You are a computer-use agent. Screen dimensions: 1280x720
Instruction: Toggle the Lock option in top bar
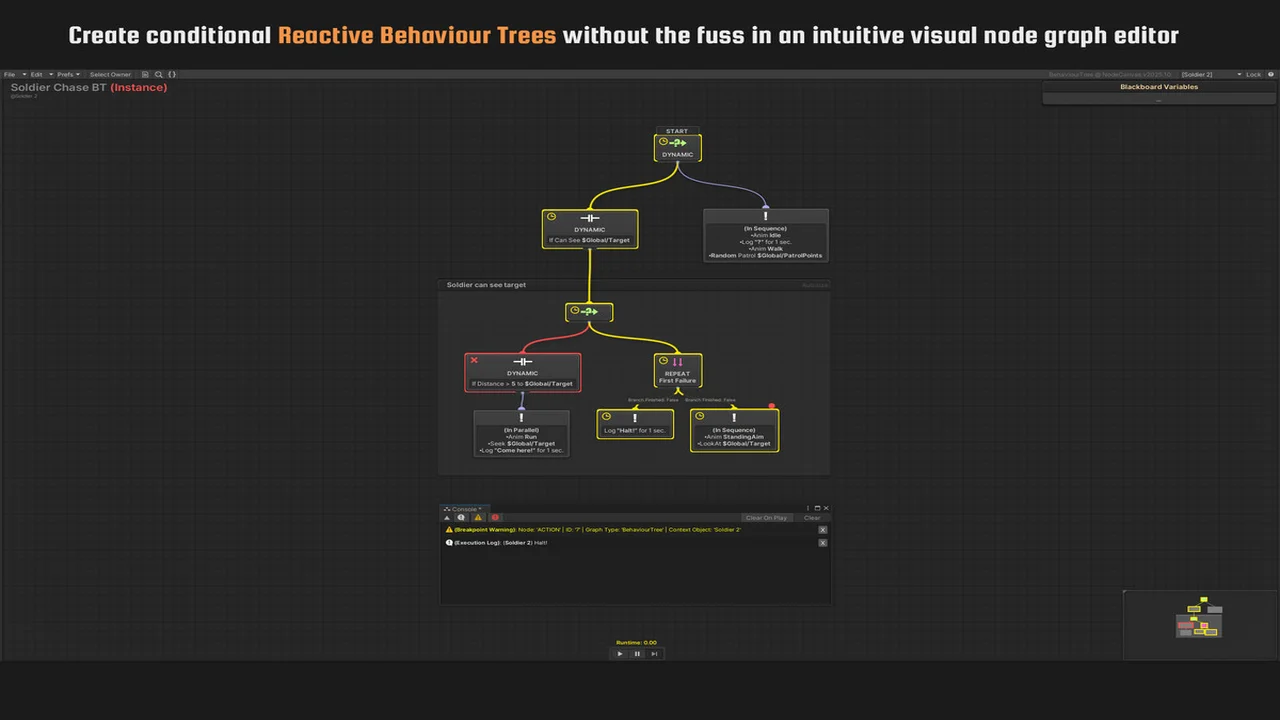tap(1252, 74)
